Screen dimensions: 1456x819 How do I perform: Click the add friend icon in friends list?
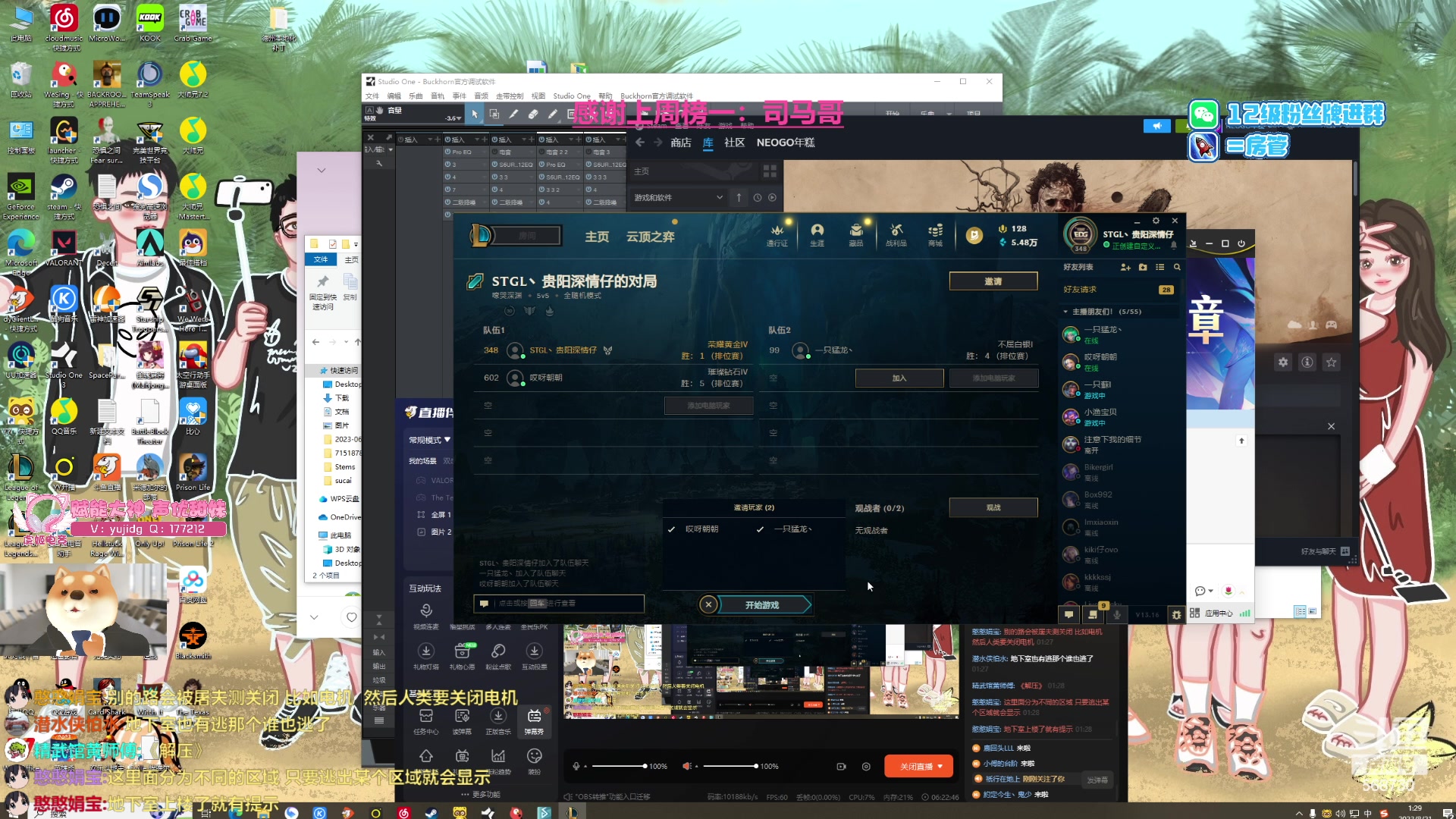[1125, 267]
